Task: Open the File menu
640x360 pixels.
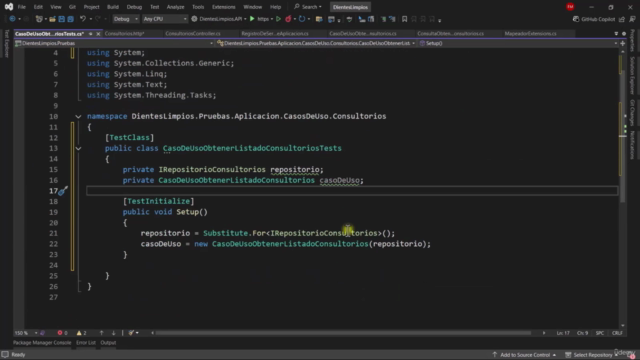Action: 22,7
